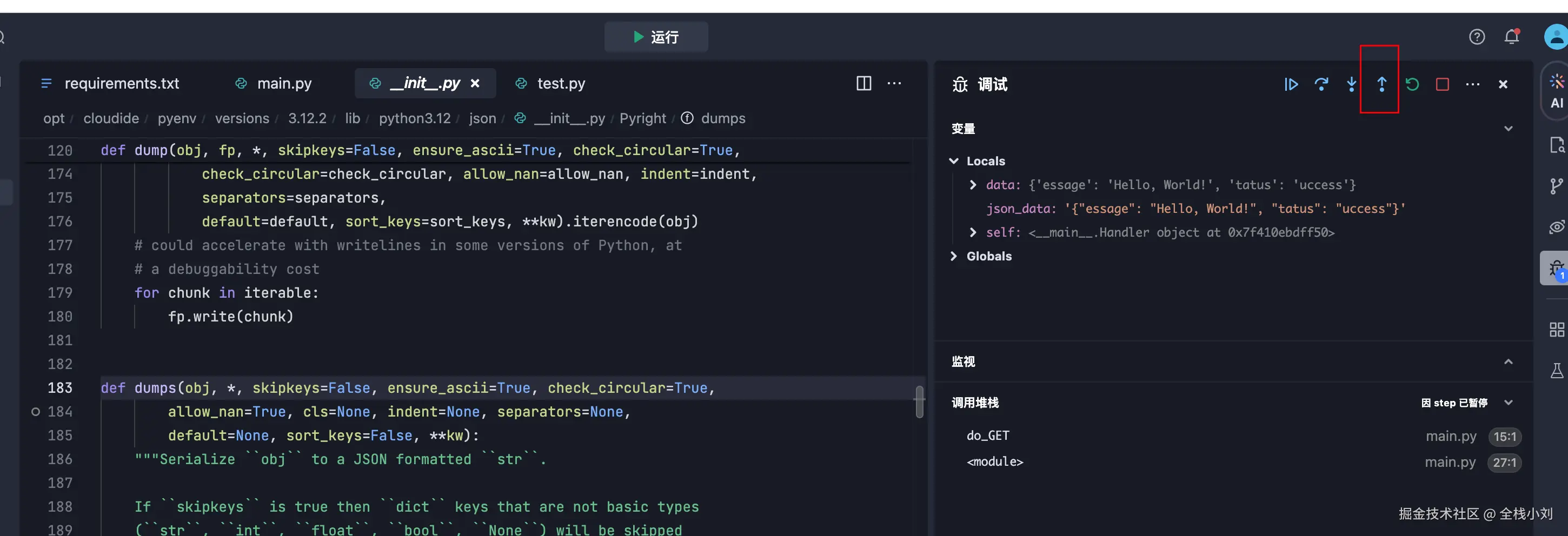
Task: Collapse the Locals variables group
Action: coord(954,161)
